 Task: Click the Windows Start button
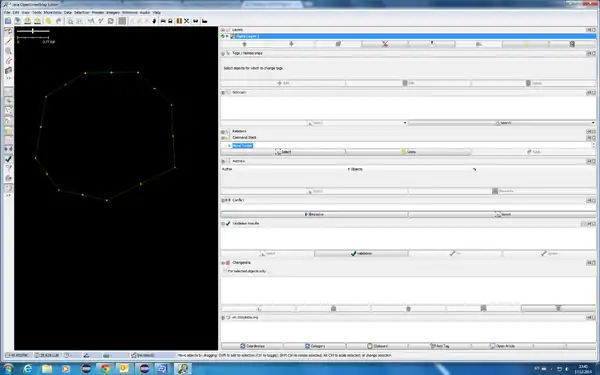(8, 368)
